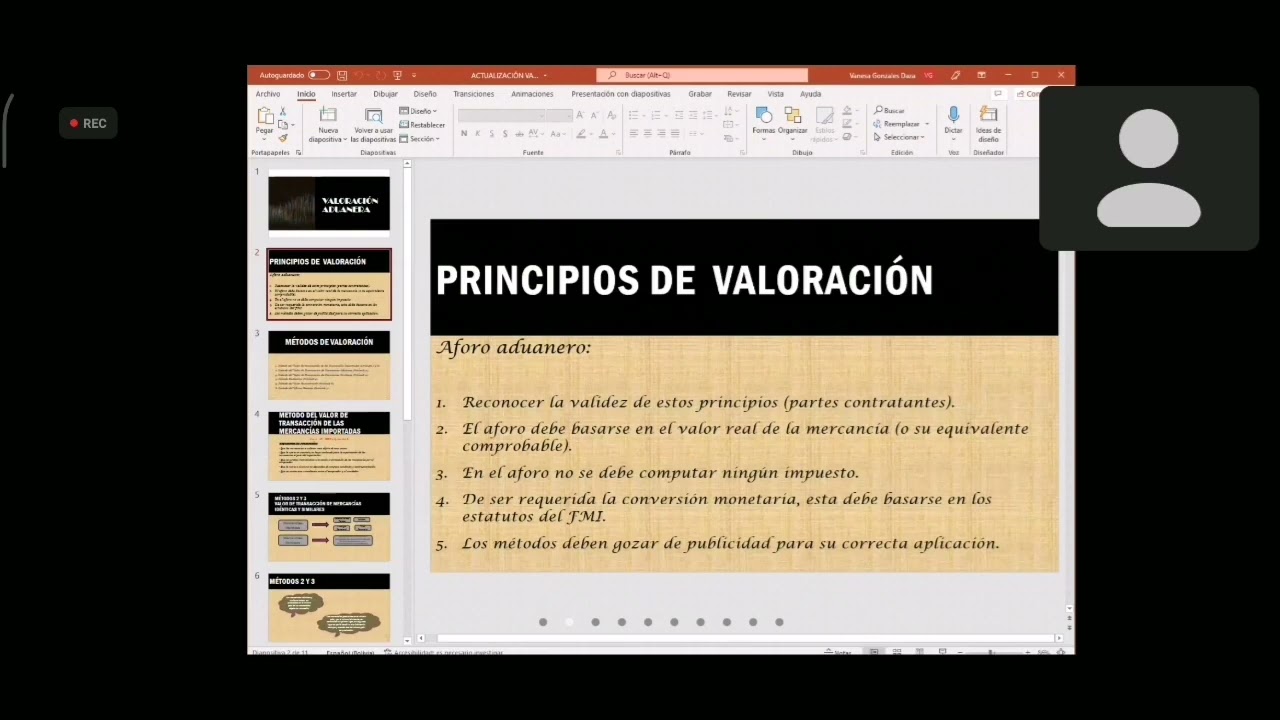
Task: Click the text highlight color pen
Action: [581, 134]
